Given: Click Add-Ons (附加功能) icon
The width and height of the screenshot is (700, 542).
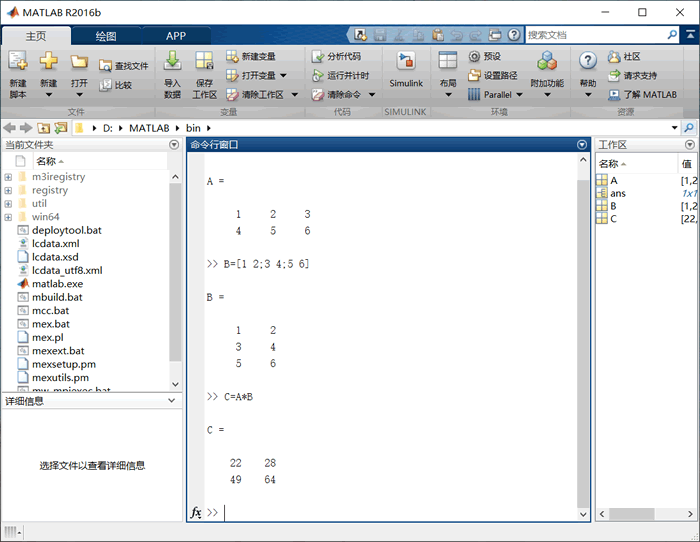Looking at the screenshot, I should click(x=547, y=61).
